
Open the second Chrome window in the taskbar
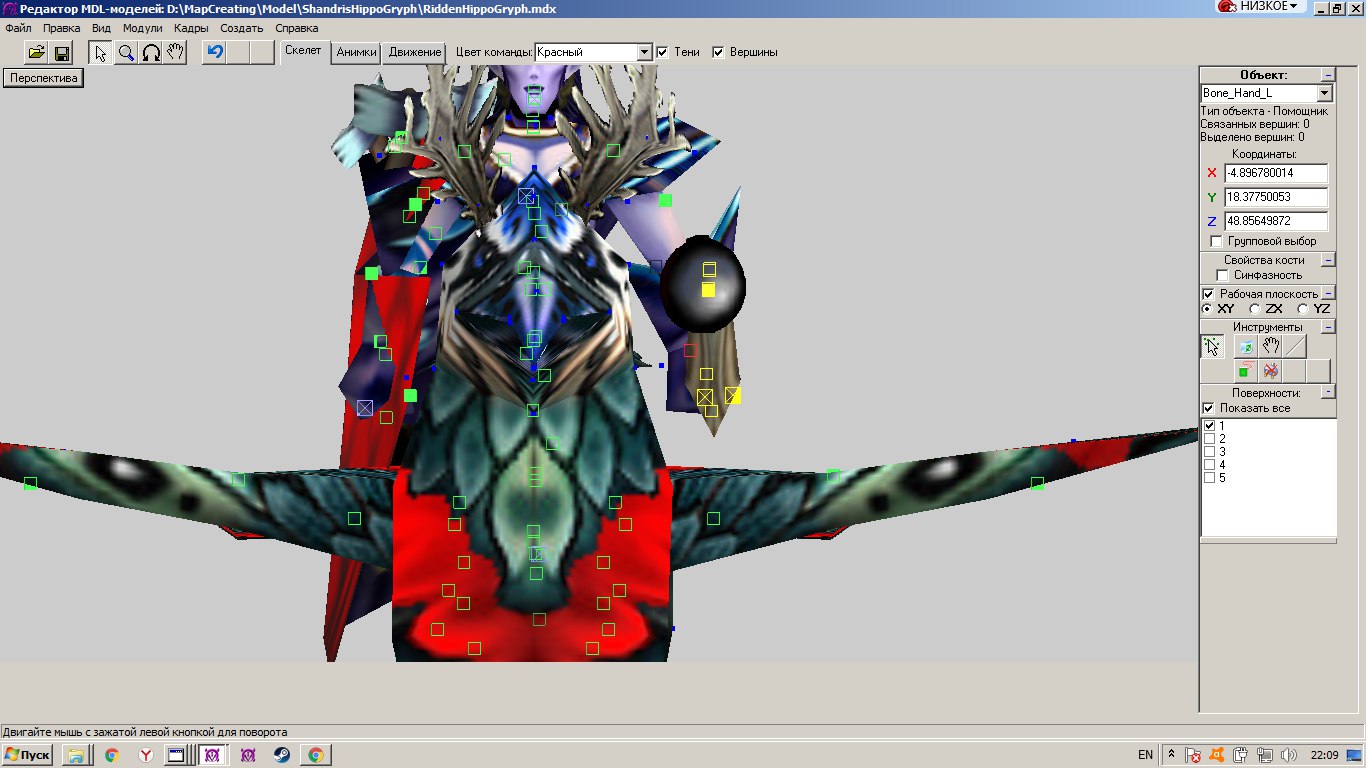tap(316, 755)
